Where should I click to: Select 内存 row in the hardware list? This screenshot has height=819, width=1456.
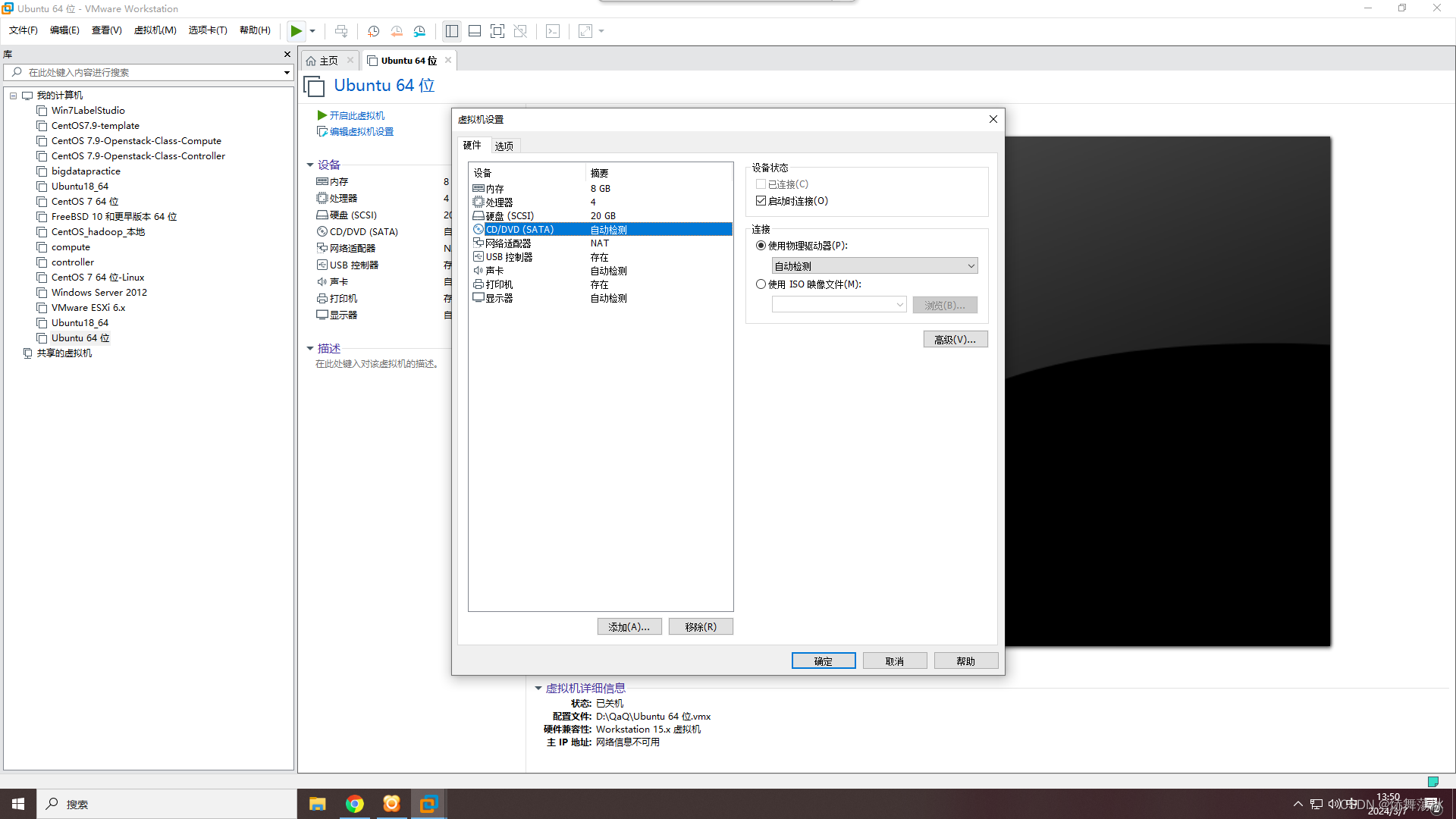pyautogui.click(x=601, y=188)
